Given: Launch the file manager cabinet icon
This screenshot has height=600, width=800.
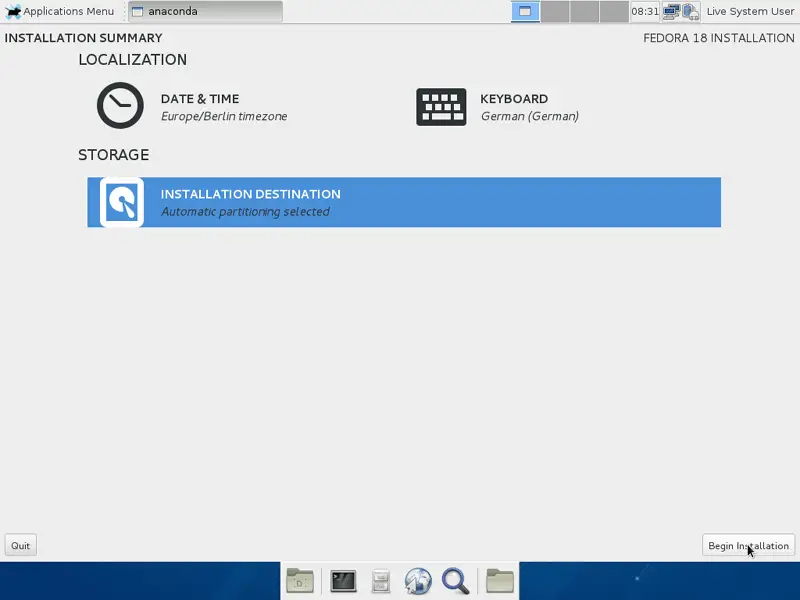Looking at the screenshot, I should [x=381, y=581].
